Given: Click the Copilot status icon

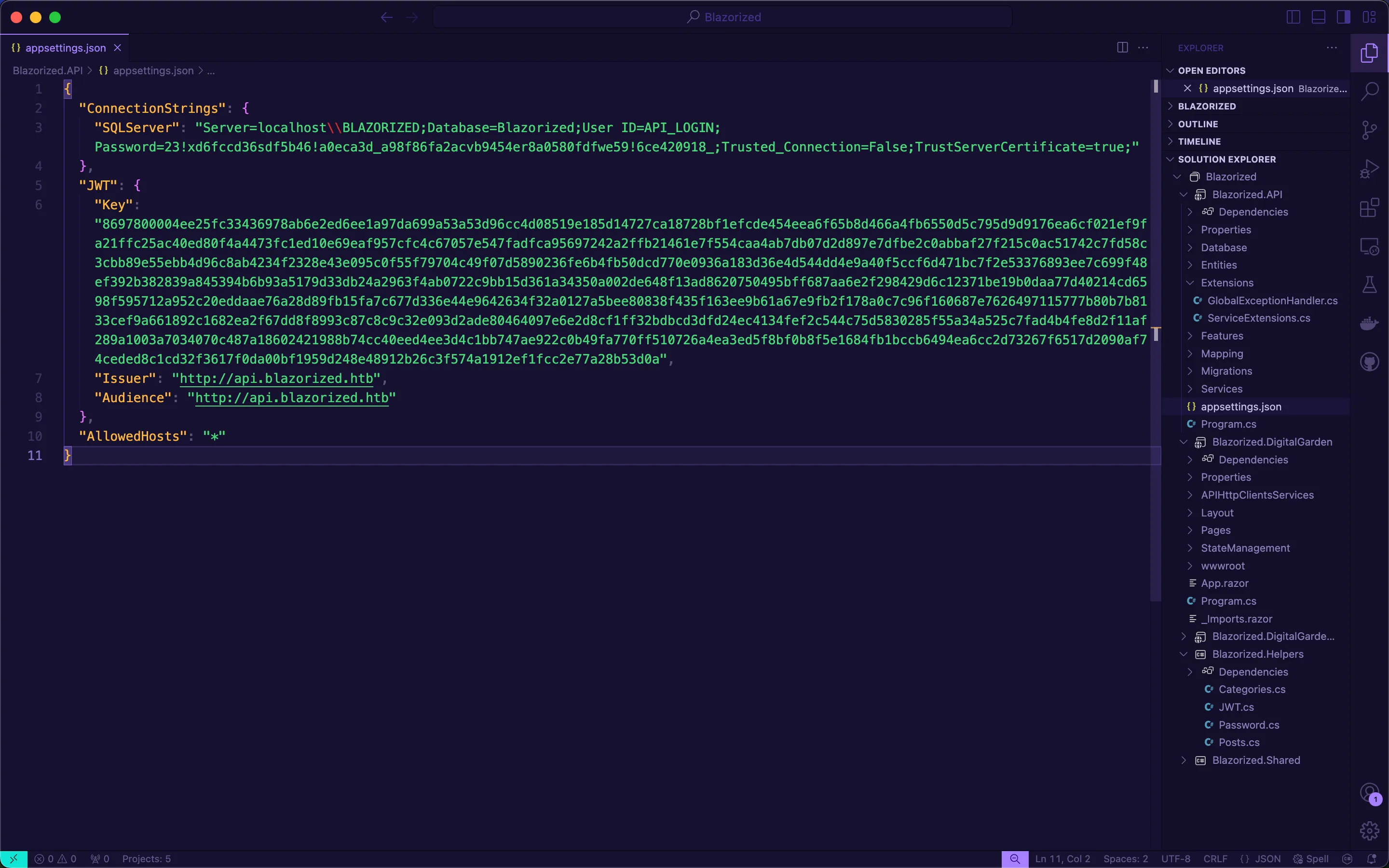Looking at the screenshot, I should (1347, 859).
